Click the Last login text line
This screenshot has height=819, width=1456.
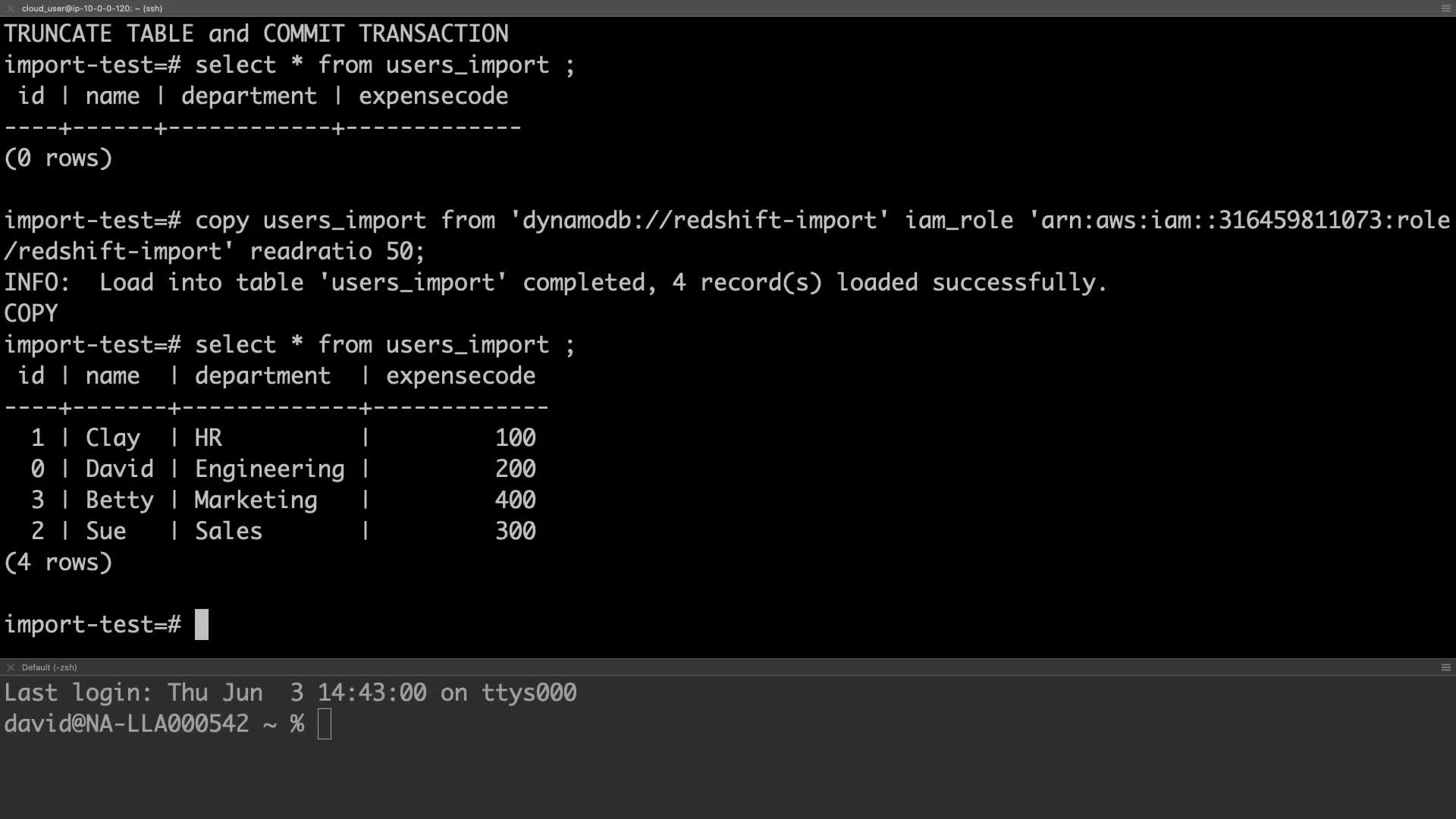[x=290, y=693]
